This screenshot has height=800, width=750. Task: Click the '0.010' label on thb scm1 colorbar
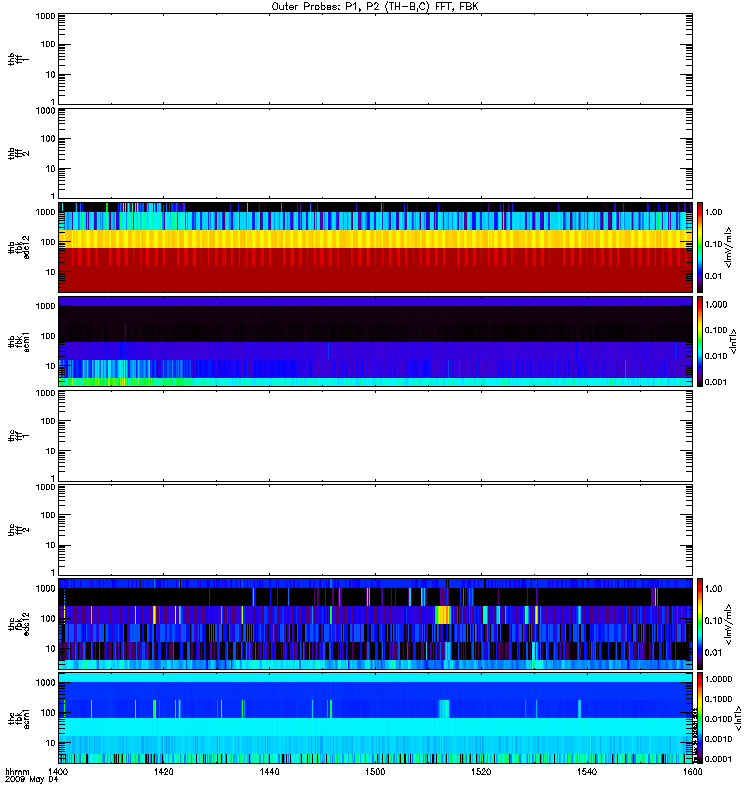[716, 356]
